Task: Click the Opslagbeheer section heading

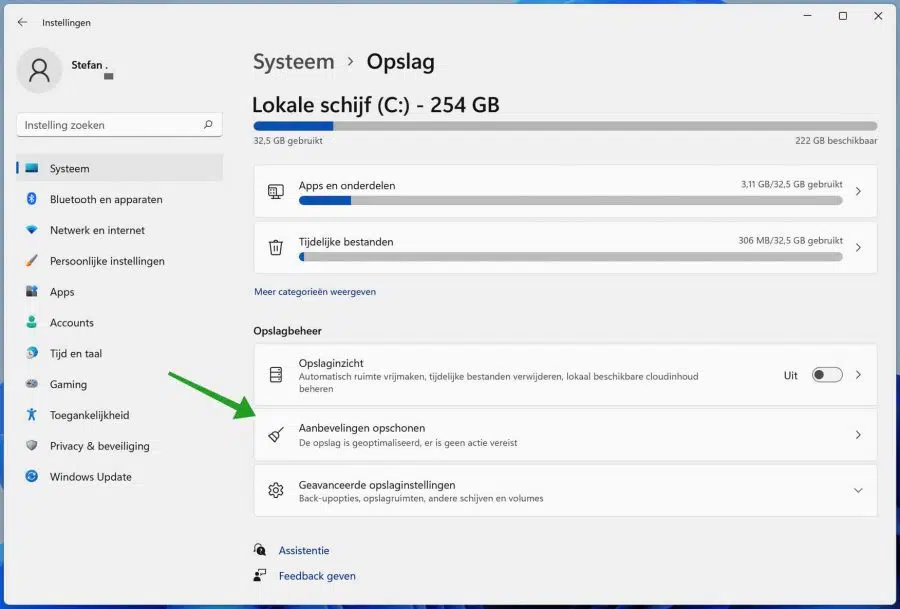Action: pos(287,331)
